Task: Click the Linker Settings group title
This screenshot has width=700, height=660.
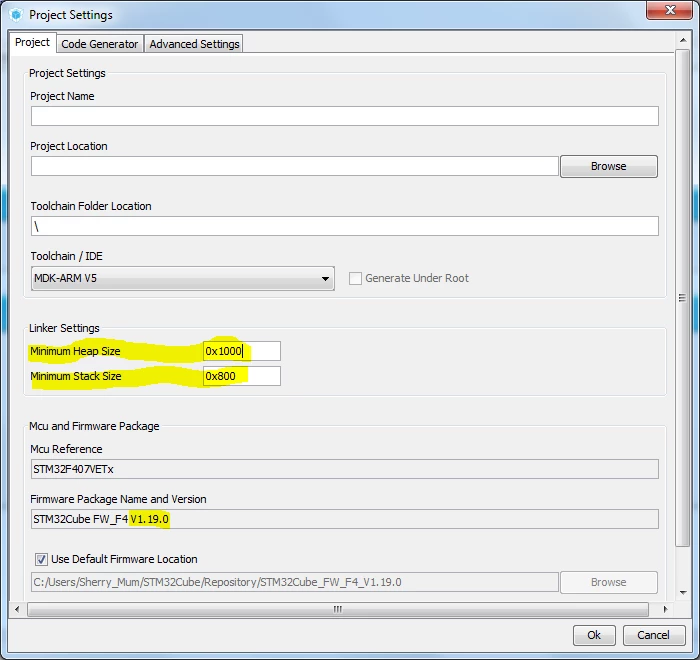Action: coord(64,328)
